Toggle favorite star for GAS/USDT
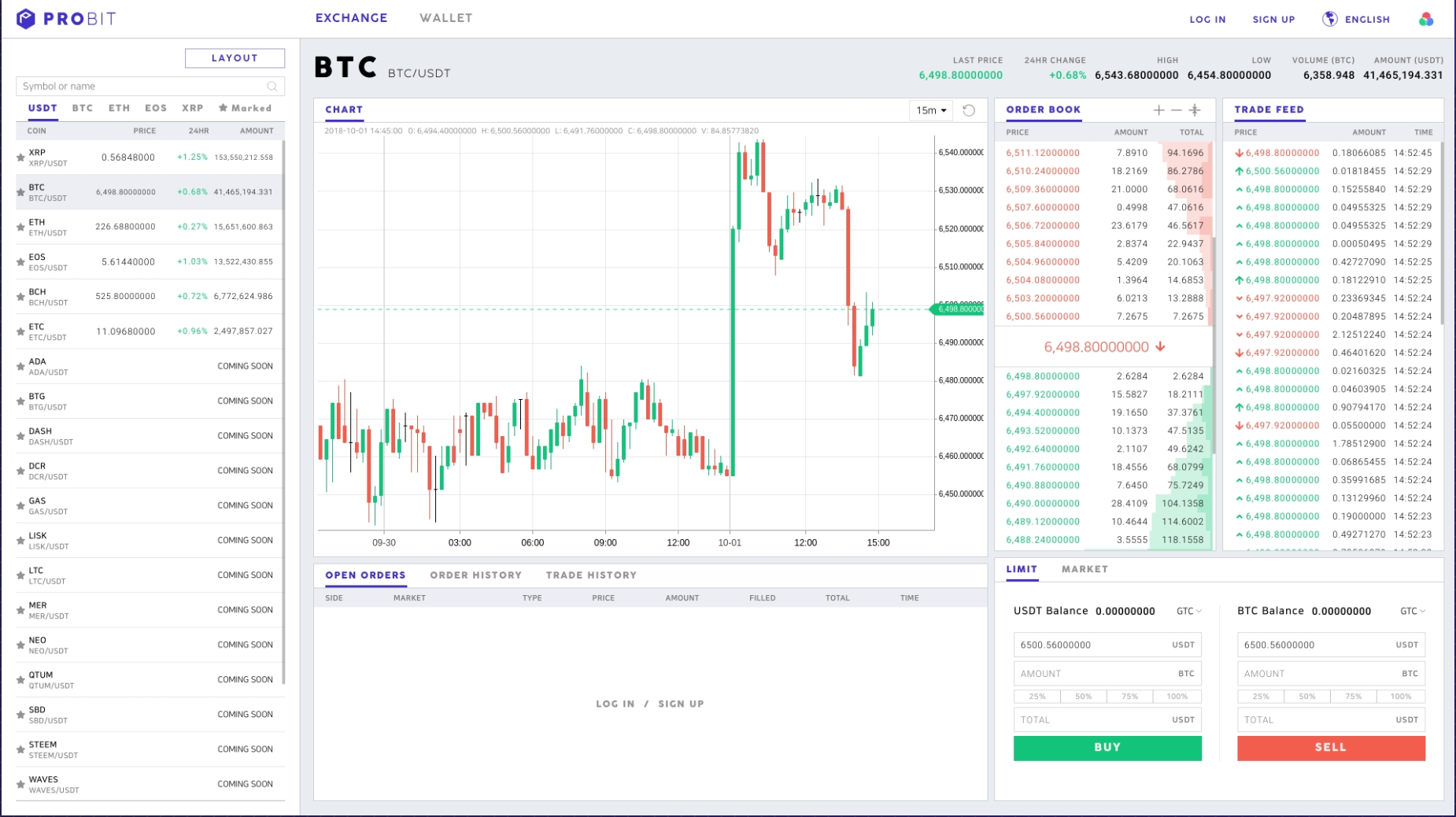Screen dimensions: 1456x817 pos(20,506)
